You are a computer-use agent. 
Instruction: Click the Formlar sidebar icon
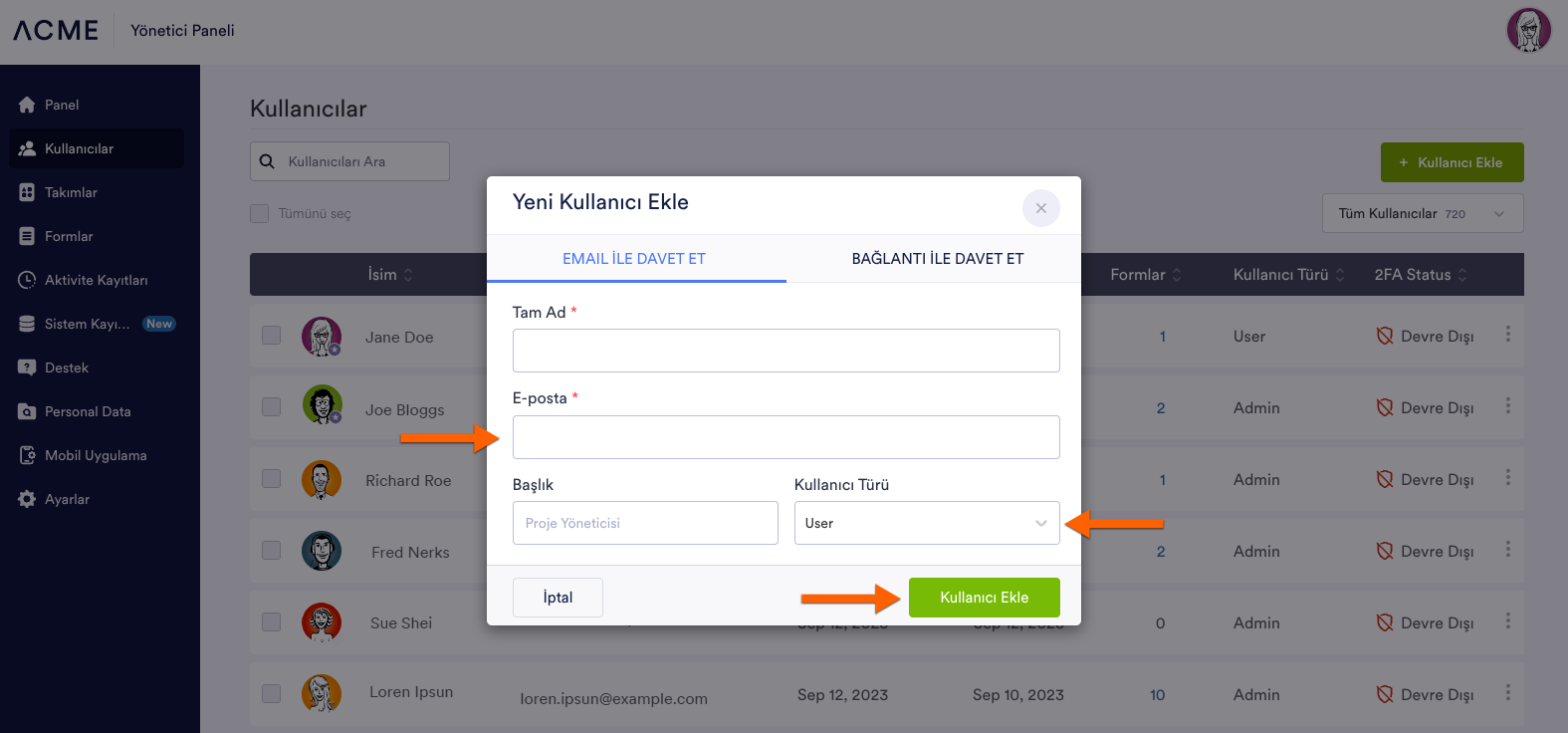[27, 236]
